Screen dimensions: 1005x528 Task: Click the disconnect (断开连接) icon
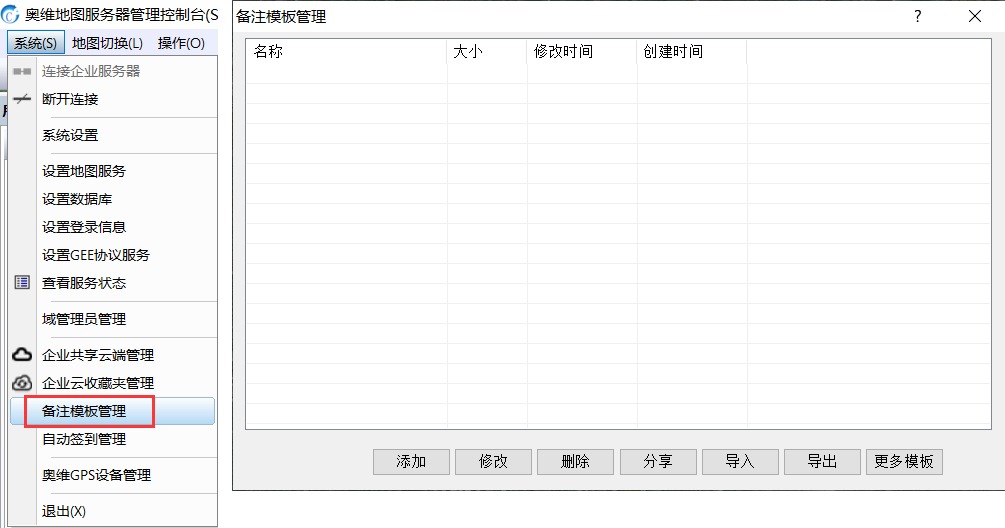click(x=22, y=100)
